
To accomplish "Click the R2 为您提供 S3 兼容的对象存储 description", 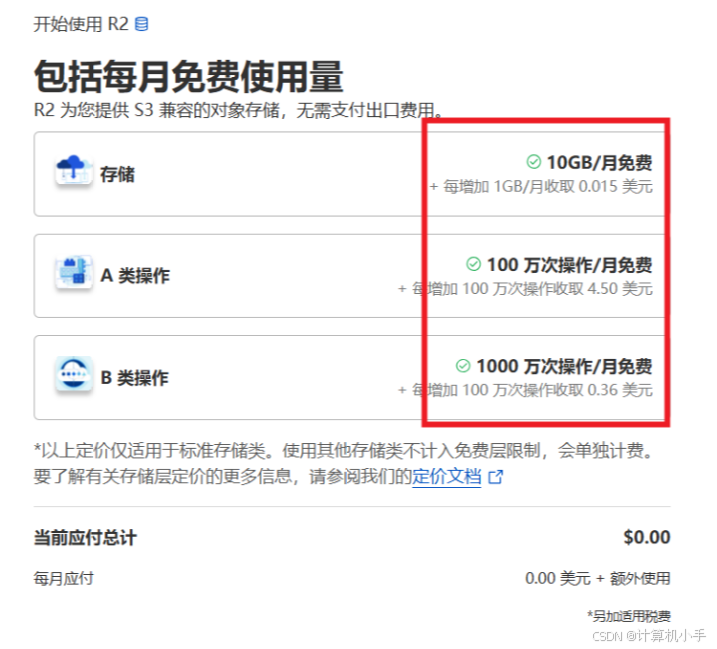I will pos(238,110).
